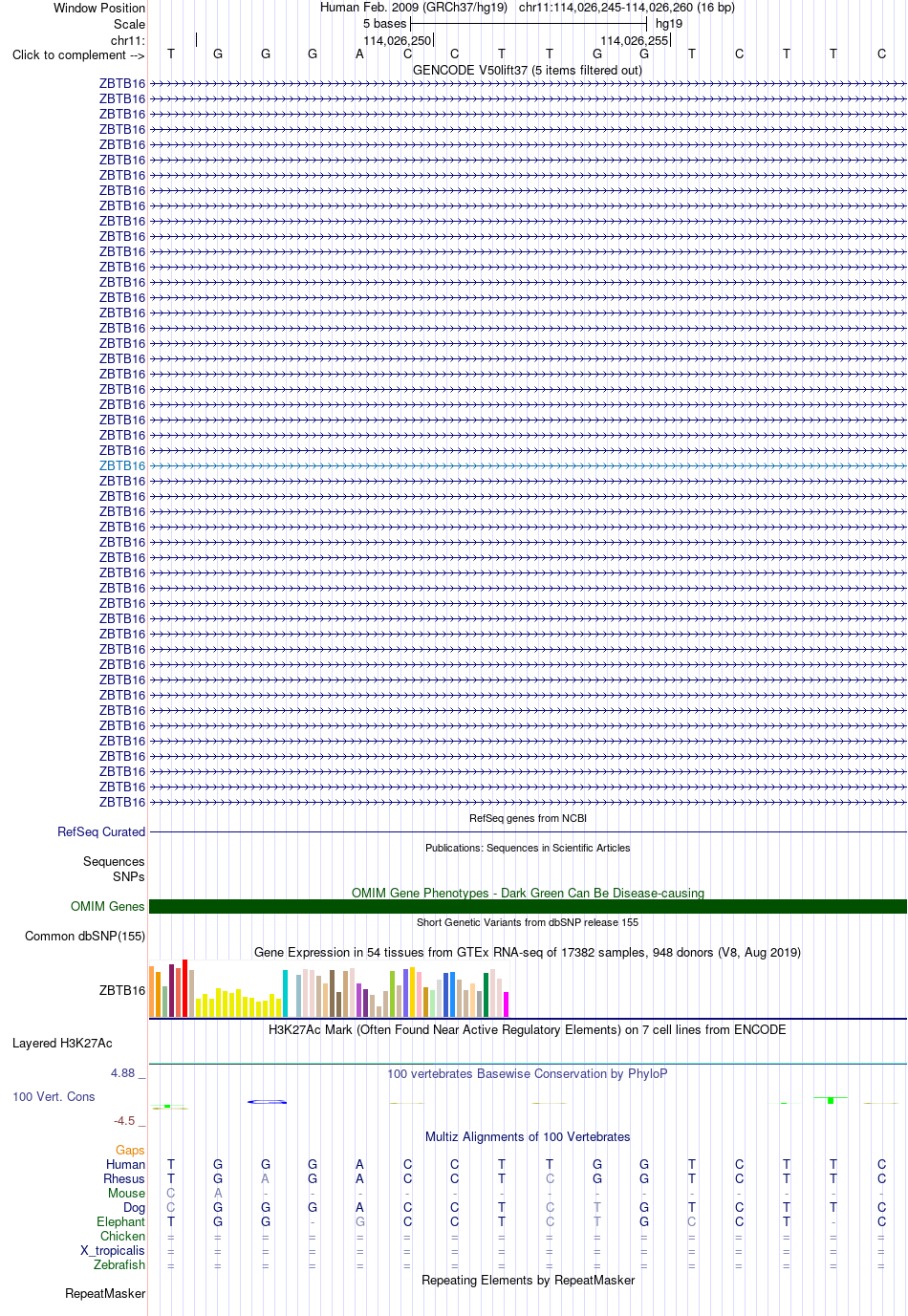Click the chr11:114,026,245-114,026,260 (16 bp) position text

point(627,8)
